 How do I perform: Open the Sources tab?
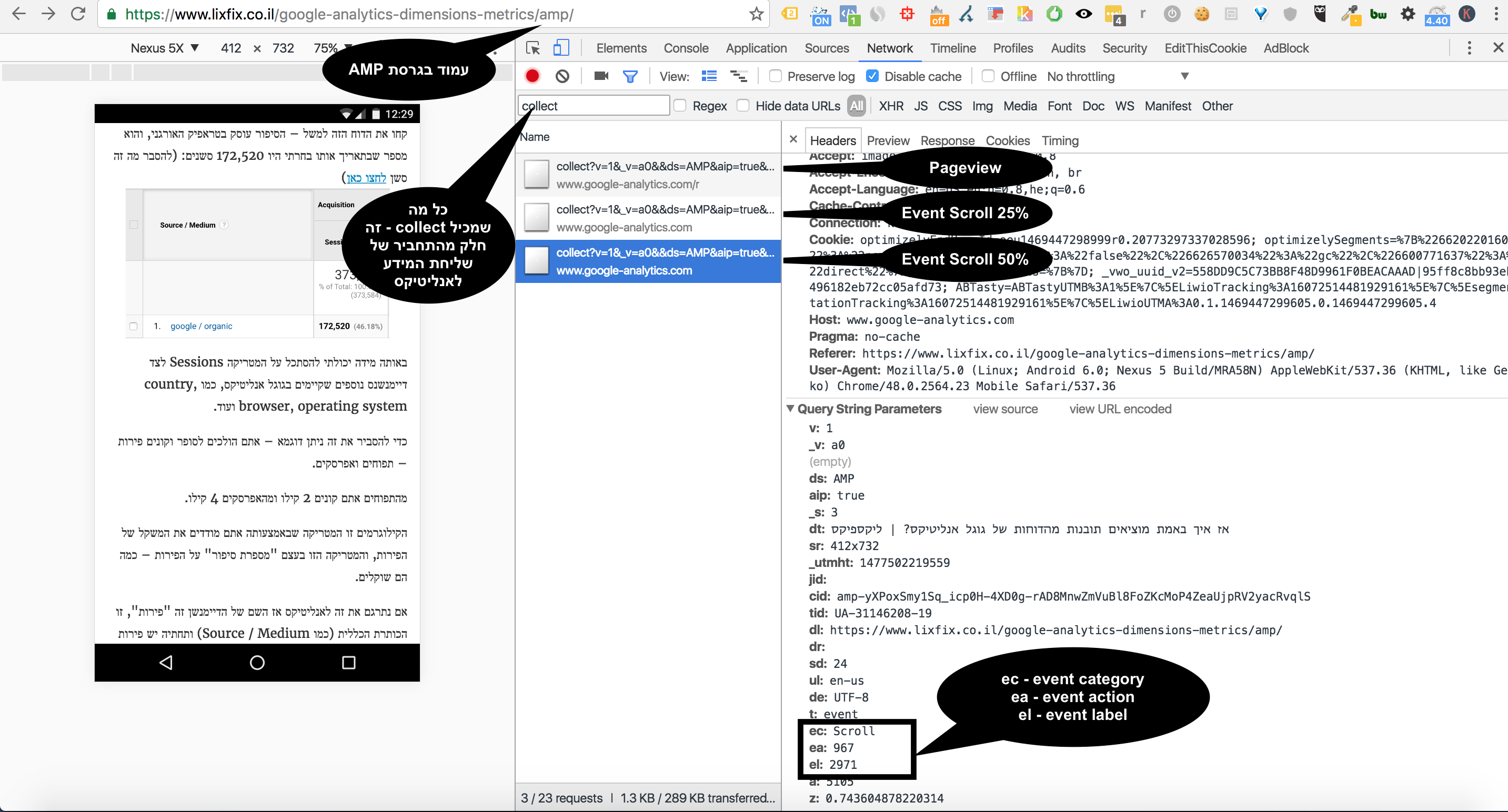coord(826,48)
